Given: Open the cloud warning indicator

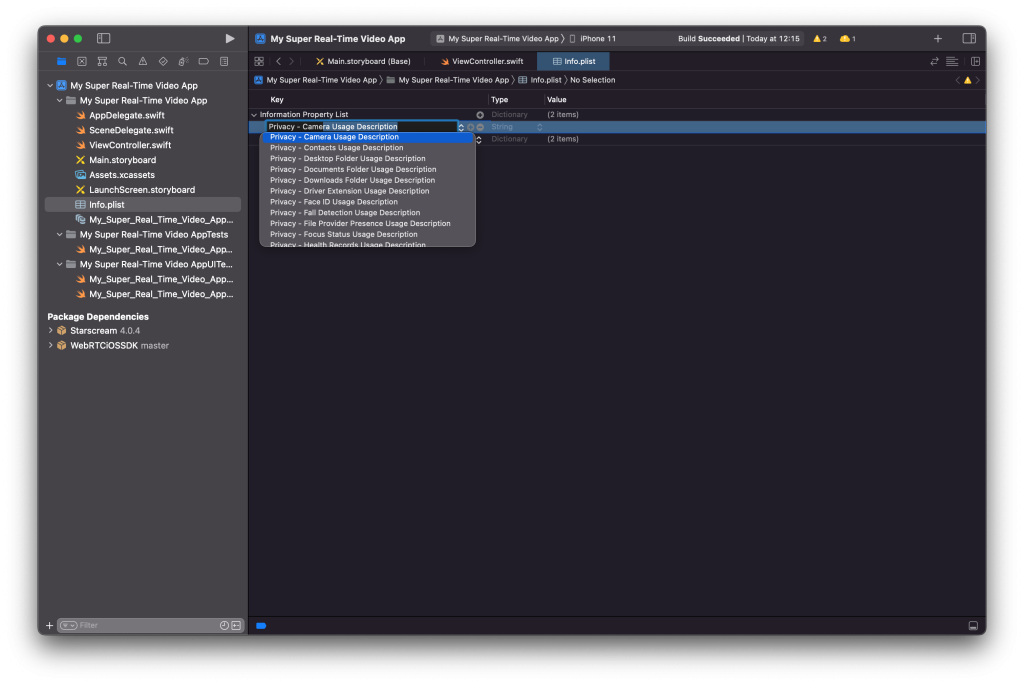Looking at the screenshot, I should 847,39.
